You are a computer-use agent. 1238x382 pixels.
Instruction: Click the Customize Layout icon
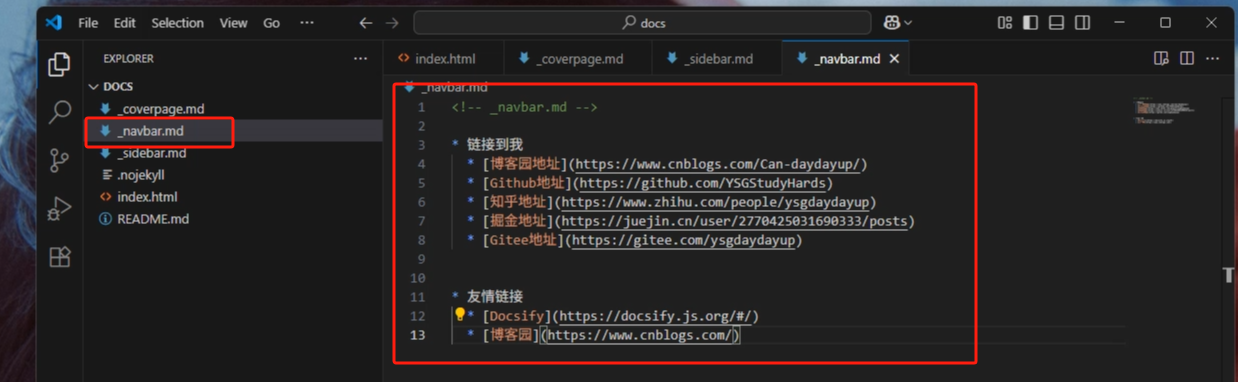click(x=1004, y=22)
